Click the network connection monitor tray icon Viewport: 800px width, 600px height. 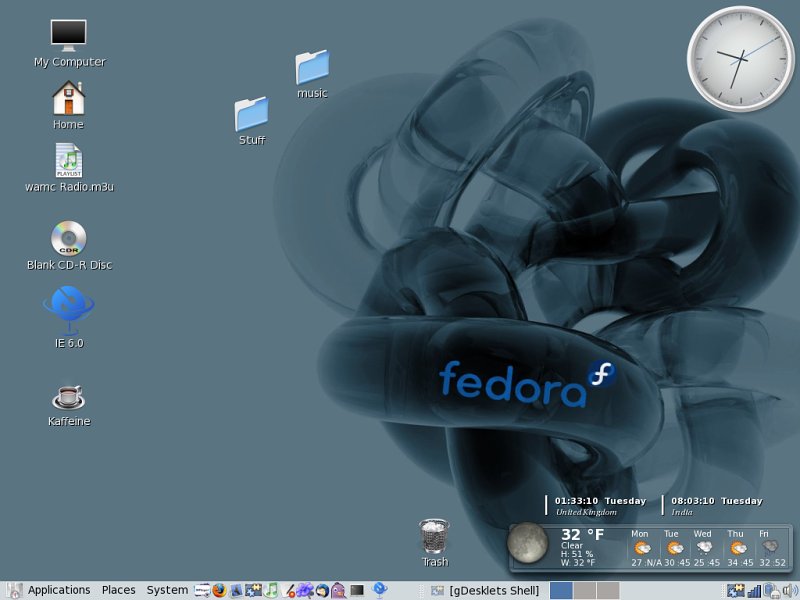pyautogui.click(x=771, y=590)
